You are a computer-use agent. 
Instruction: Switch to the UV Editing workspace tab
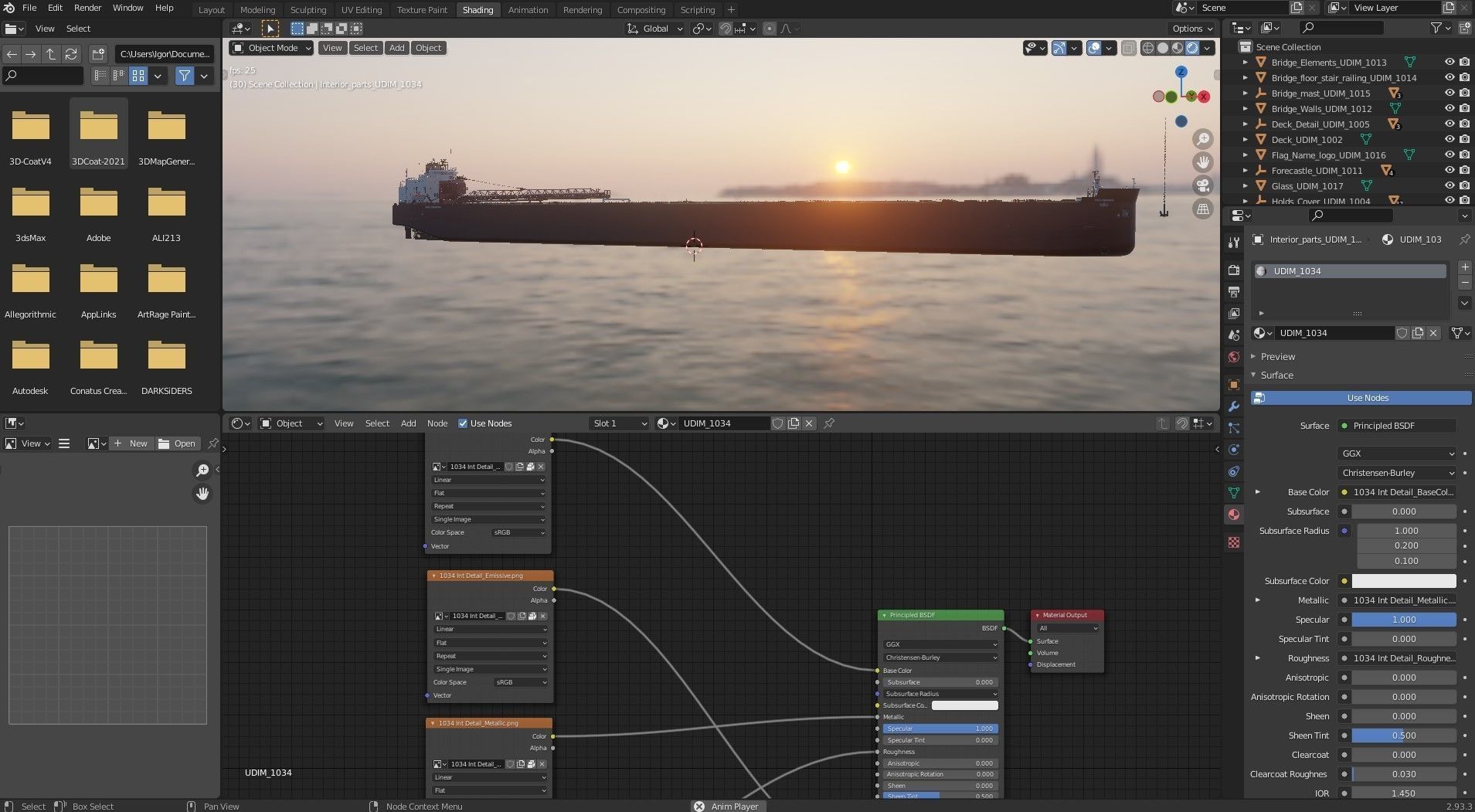tap(362, 10)
